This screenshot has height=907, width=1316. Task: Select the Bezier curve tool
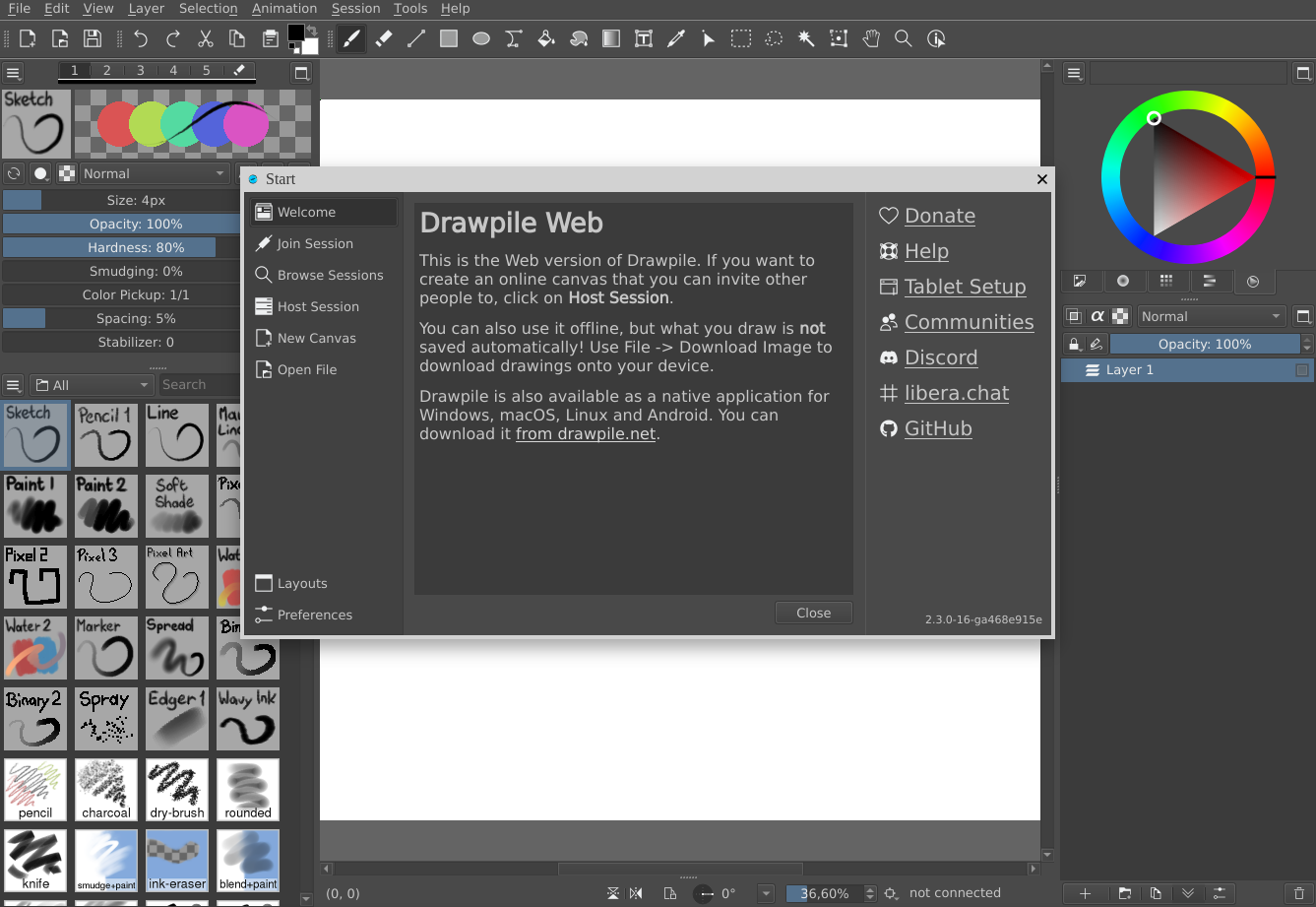[x=514, y=38]
